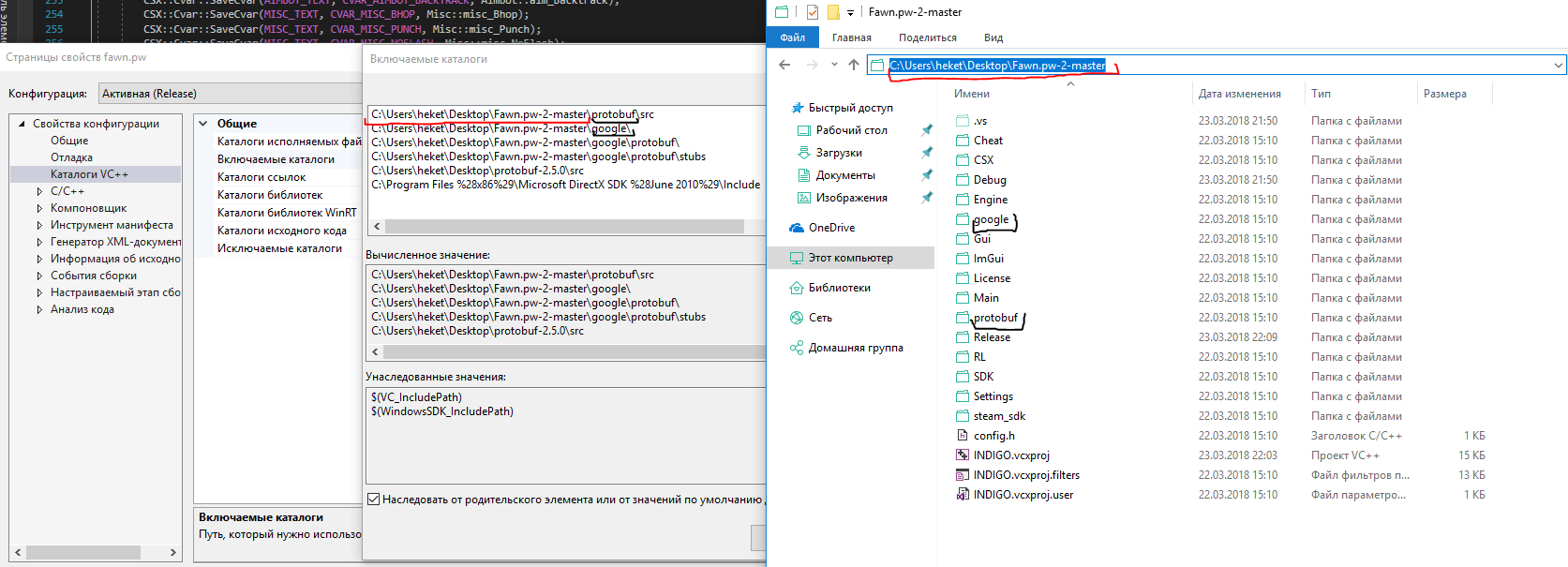1568x567 pixels.
Task: Expand the Компоновщик tree node
Action: click(39, 208)
